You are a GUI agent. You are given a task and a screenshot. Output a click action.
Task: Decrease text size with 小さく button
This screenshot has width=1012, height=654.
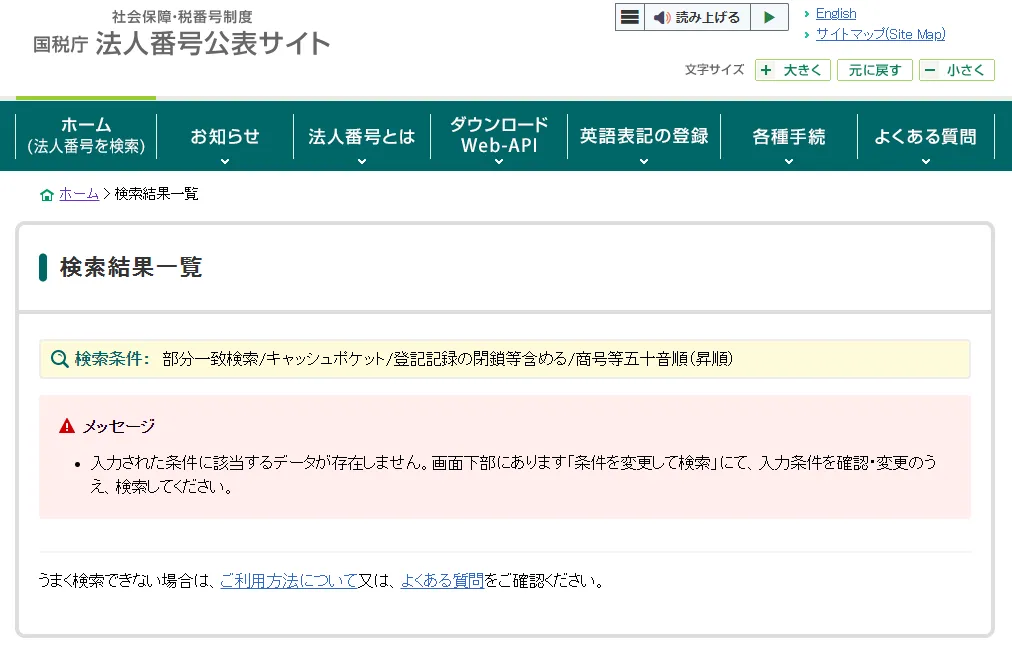click(956, 70)
